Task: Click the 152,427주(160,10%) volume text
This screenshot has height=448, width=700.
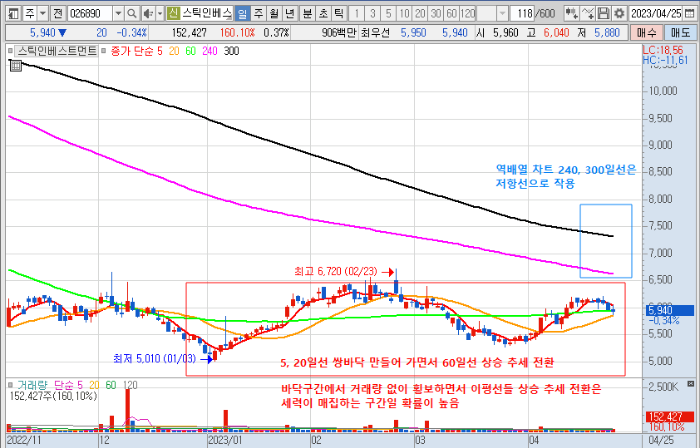Action: [53, 396]
